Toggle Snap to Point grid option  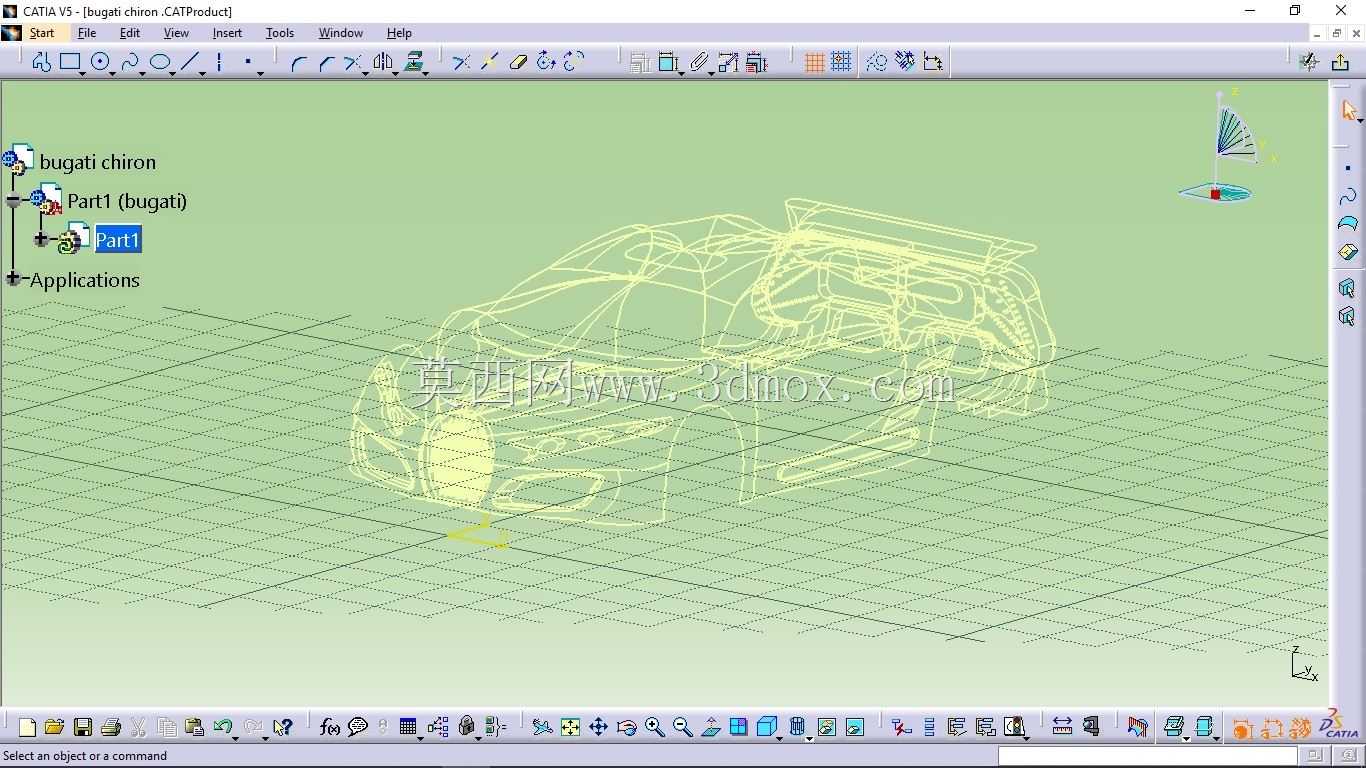coord(841,62)
